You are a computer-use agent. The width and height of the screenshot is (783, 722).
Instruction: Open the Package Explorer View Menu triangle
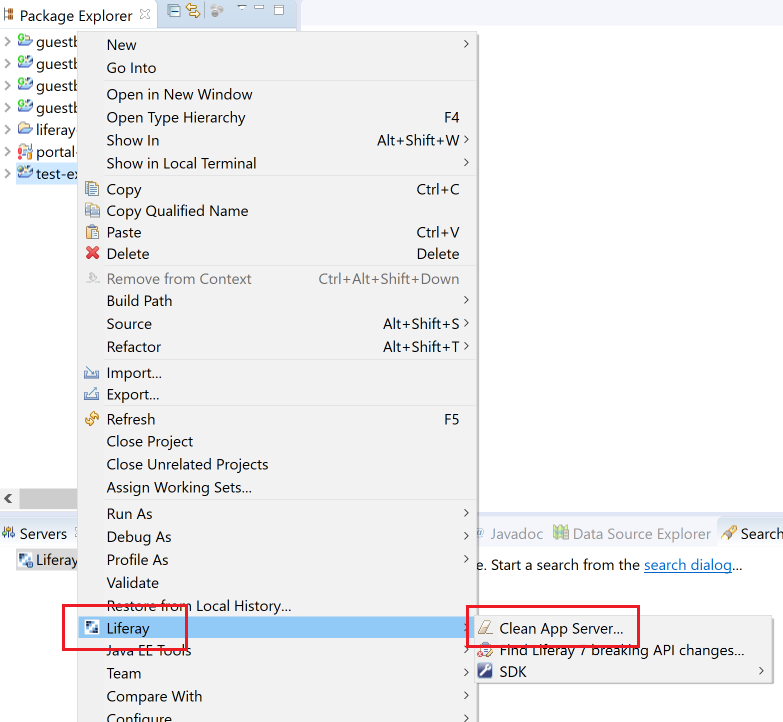[x=242, y=7]
